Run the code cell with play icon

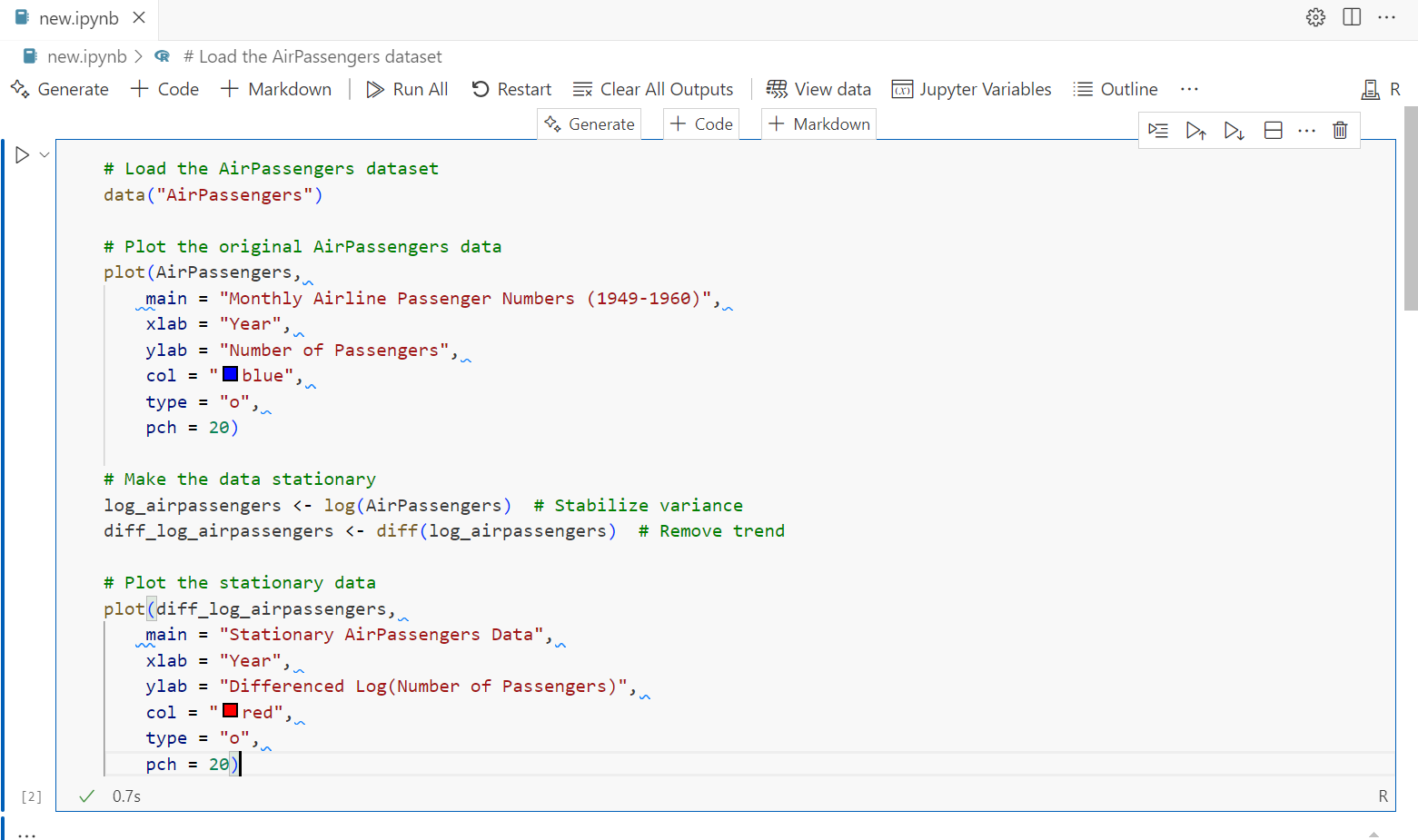(22, 155)
